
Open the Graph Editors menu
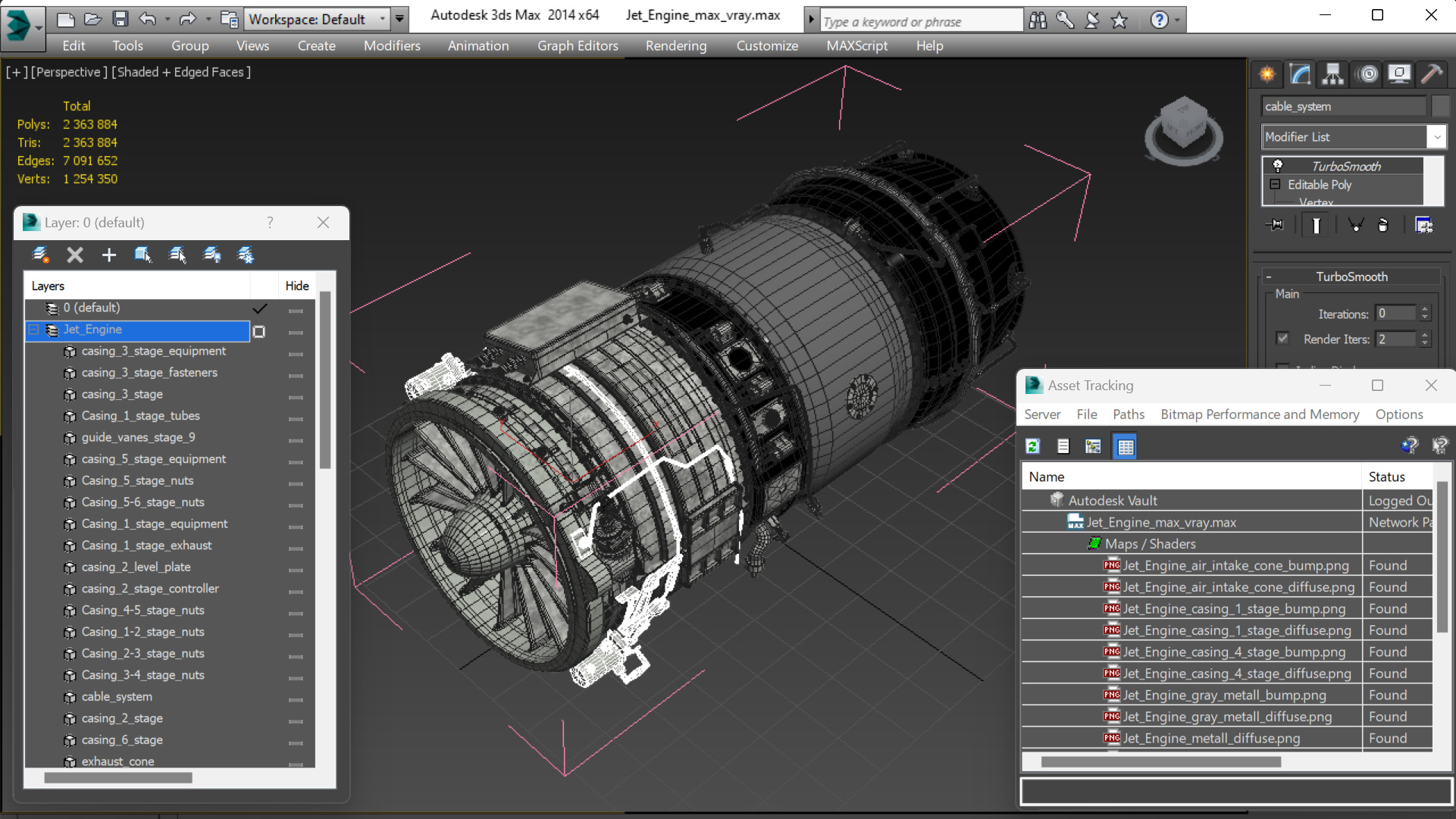(578, 45)
